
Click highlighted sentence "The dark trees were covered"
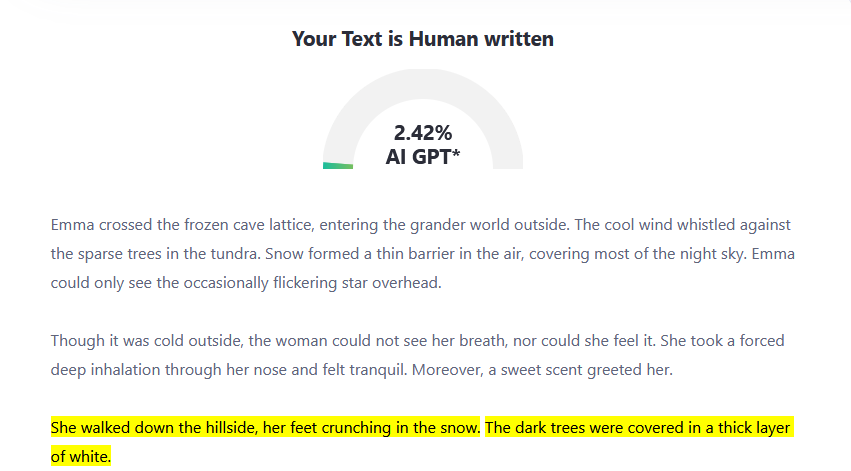pos(638,428)
